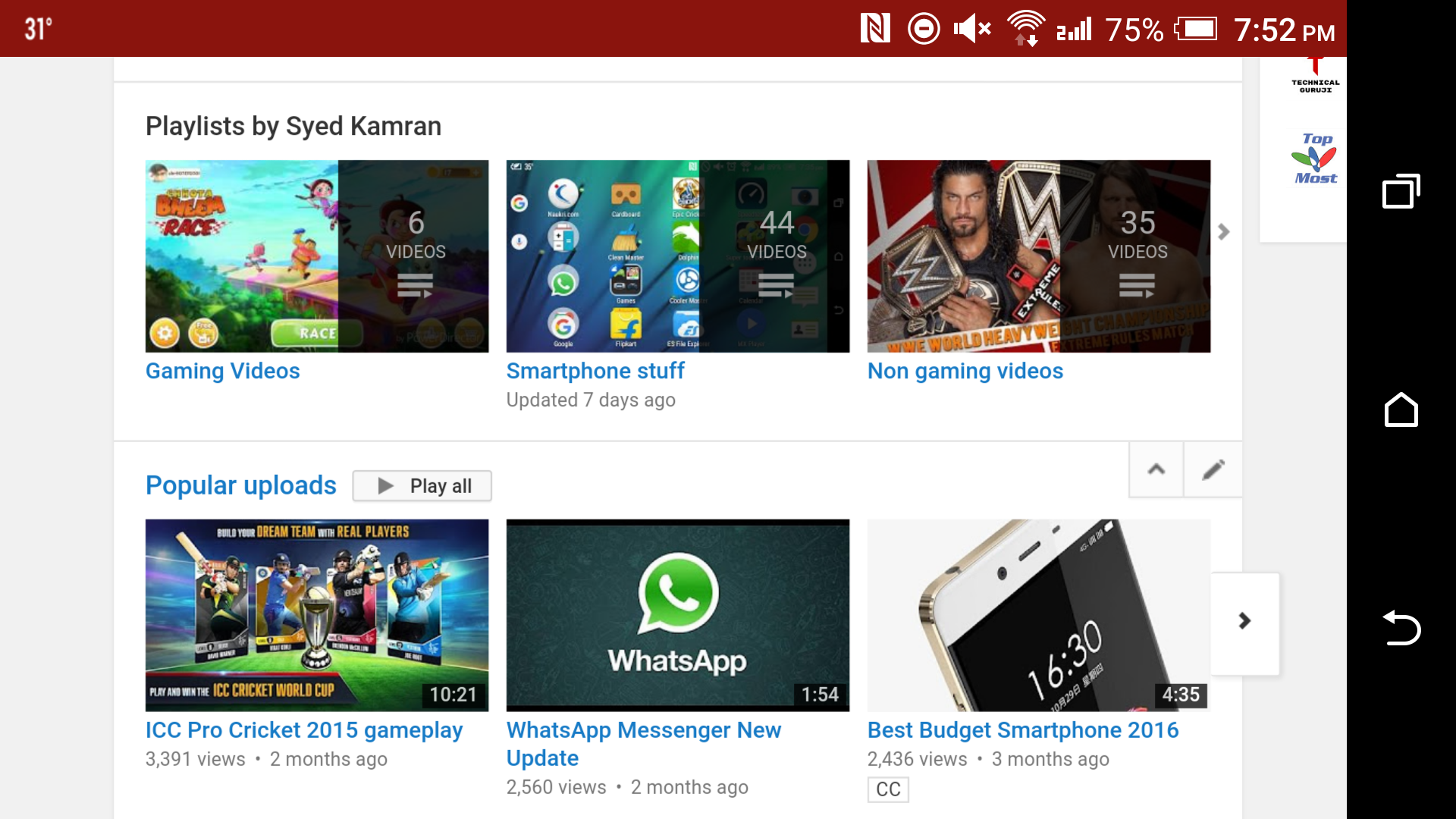The height and width of the screenshot is (819, 1456).
Task: Click the CC closed captions badge
Action: [x=888, y=789]
